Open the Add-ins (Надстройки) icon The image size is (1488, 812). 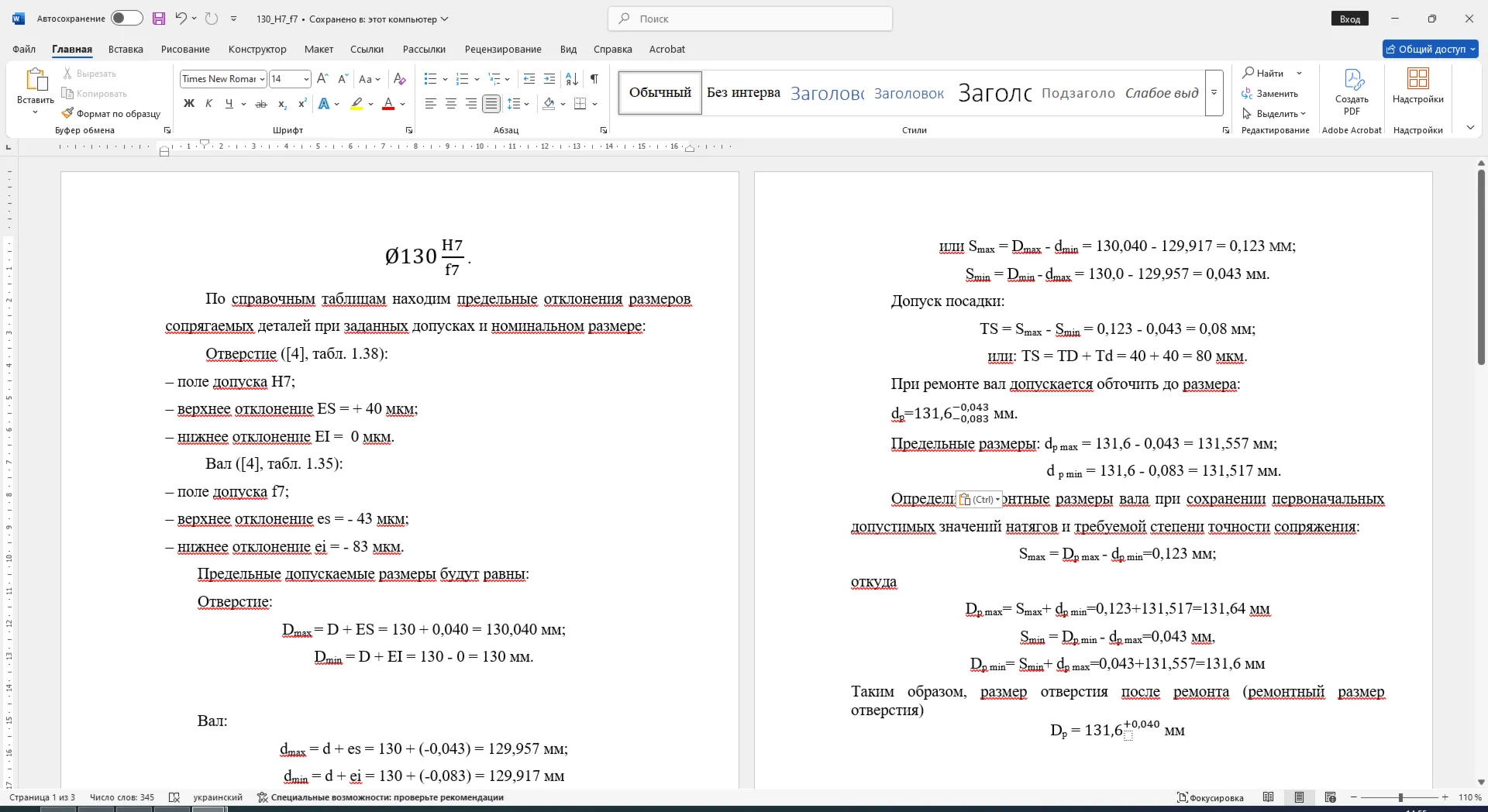tap(1418, 86)
